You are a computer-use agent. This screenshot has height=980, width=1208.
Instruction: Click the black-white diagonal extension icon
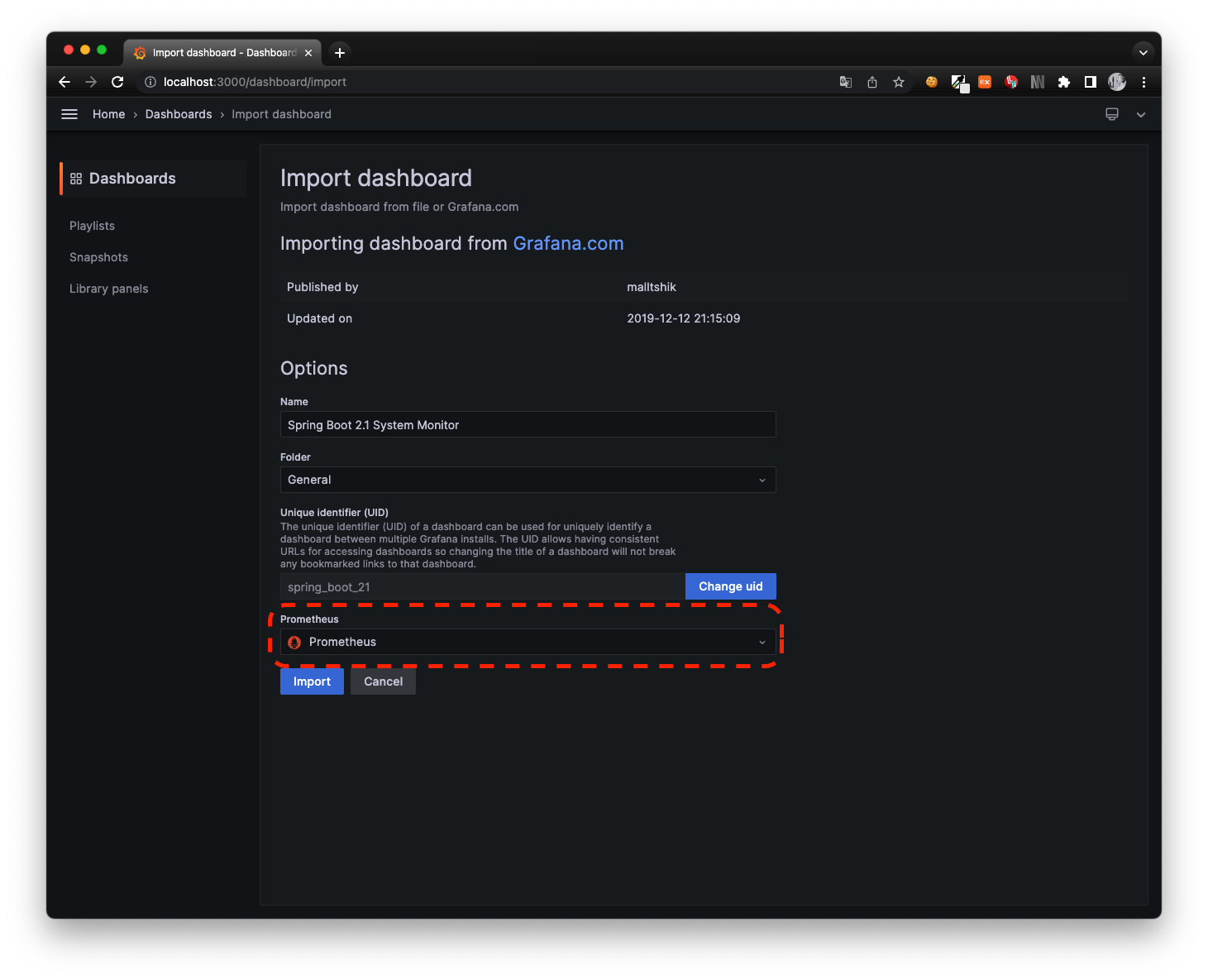point(959,83)
